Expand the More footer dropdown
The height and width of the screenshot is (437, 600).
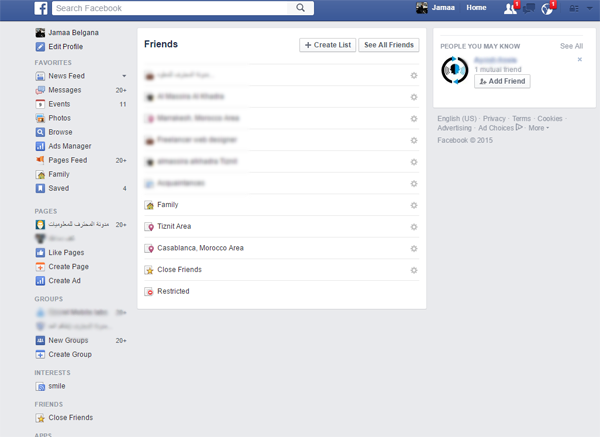pyautogui.click(x=538, y=128)
